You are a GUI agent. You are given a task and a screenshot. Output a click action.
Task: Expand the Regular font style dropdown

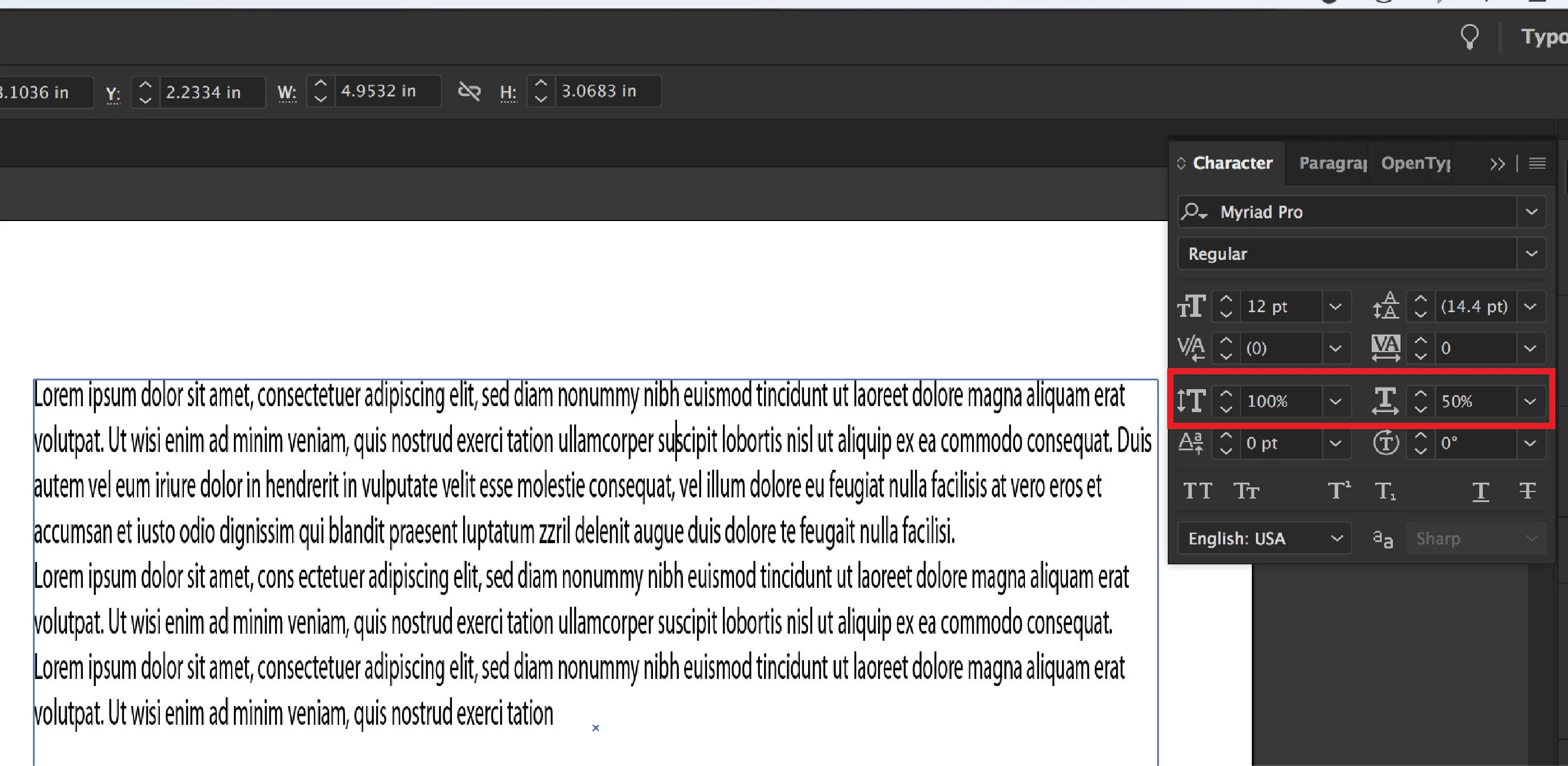pos(1532,254)
